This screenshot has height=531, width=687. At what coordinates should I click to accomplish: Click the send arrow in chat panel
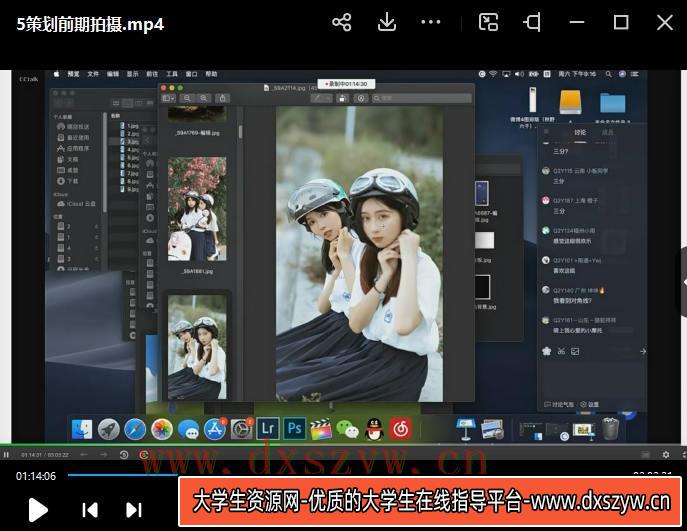643,351
